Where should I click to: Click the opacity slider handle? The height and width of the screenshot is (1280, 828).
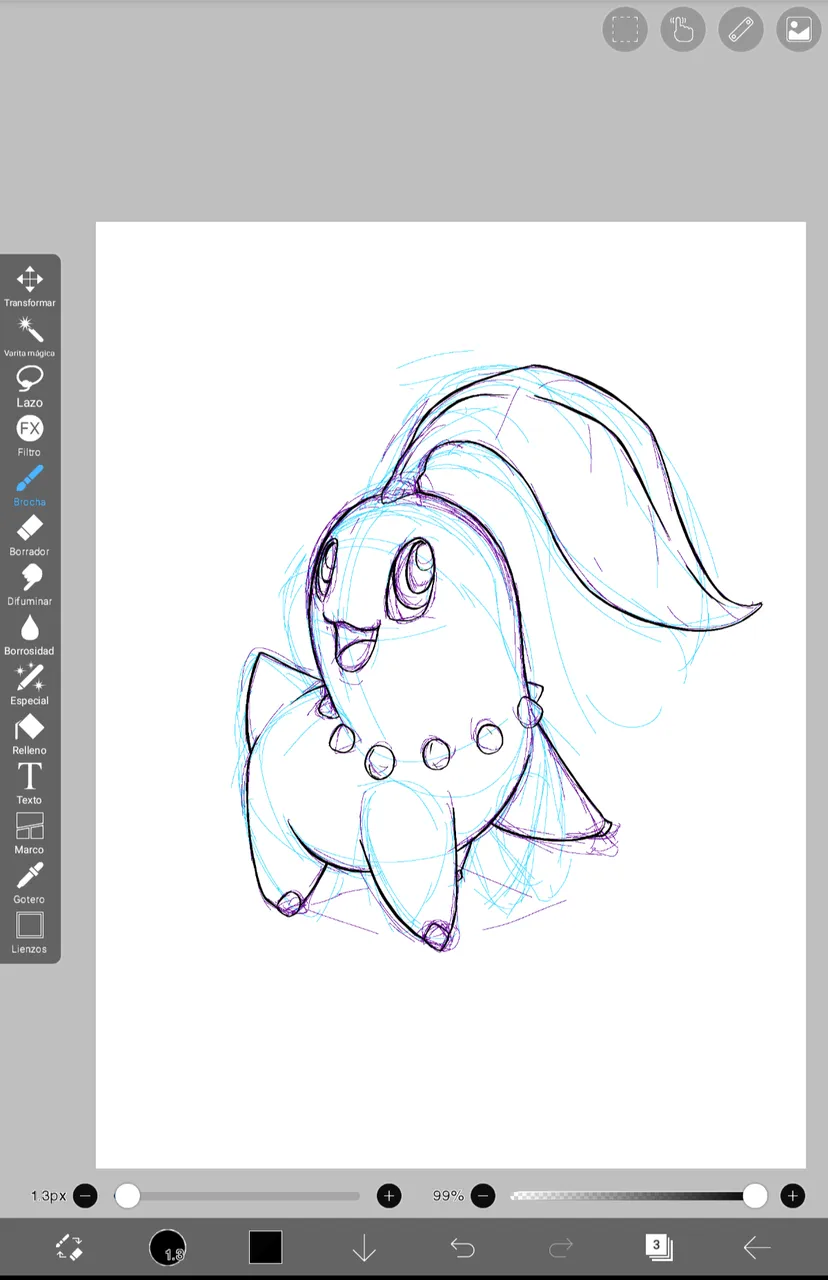point(755,1195)
